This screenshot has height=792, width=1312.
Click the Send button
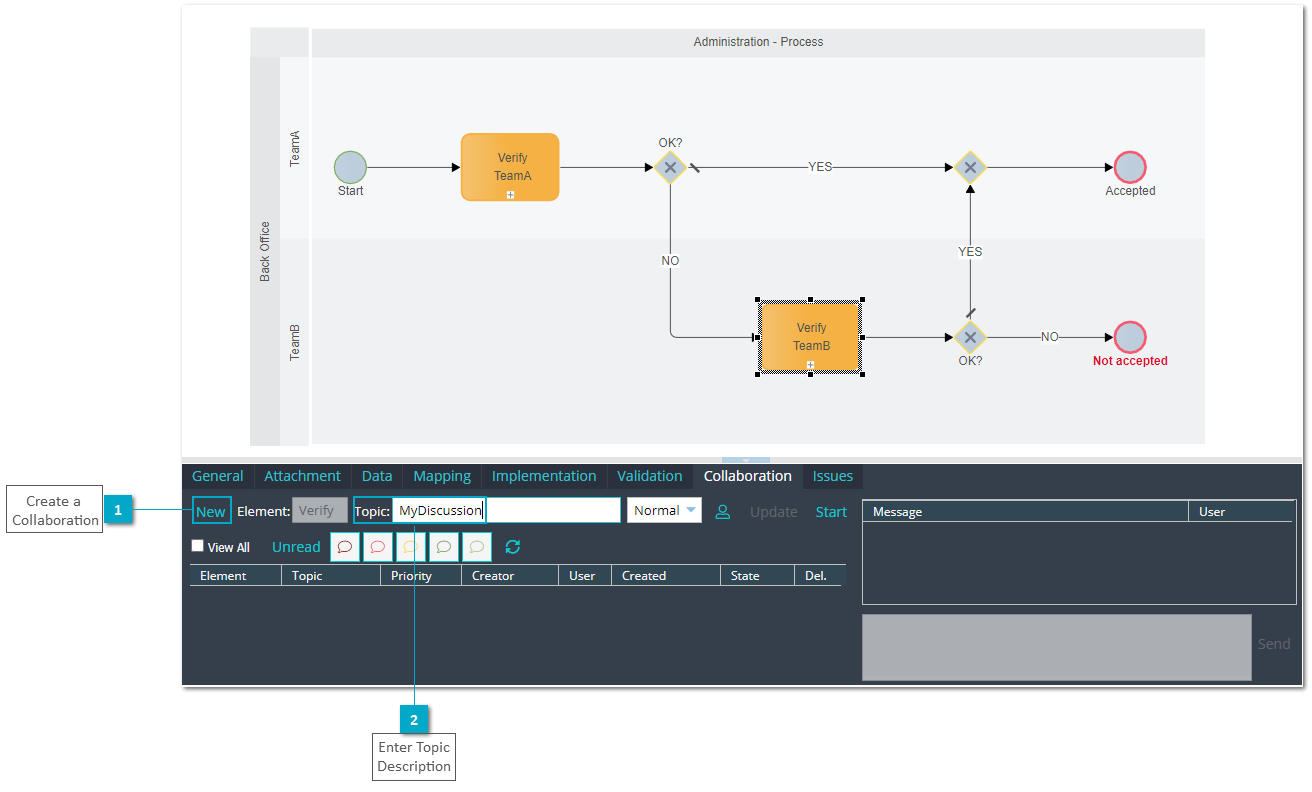1274,644
